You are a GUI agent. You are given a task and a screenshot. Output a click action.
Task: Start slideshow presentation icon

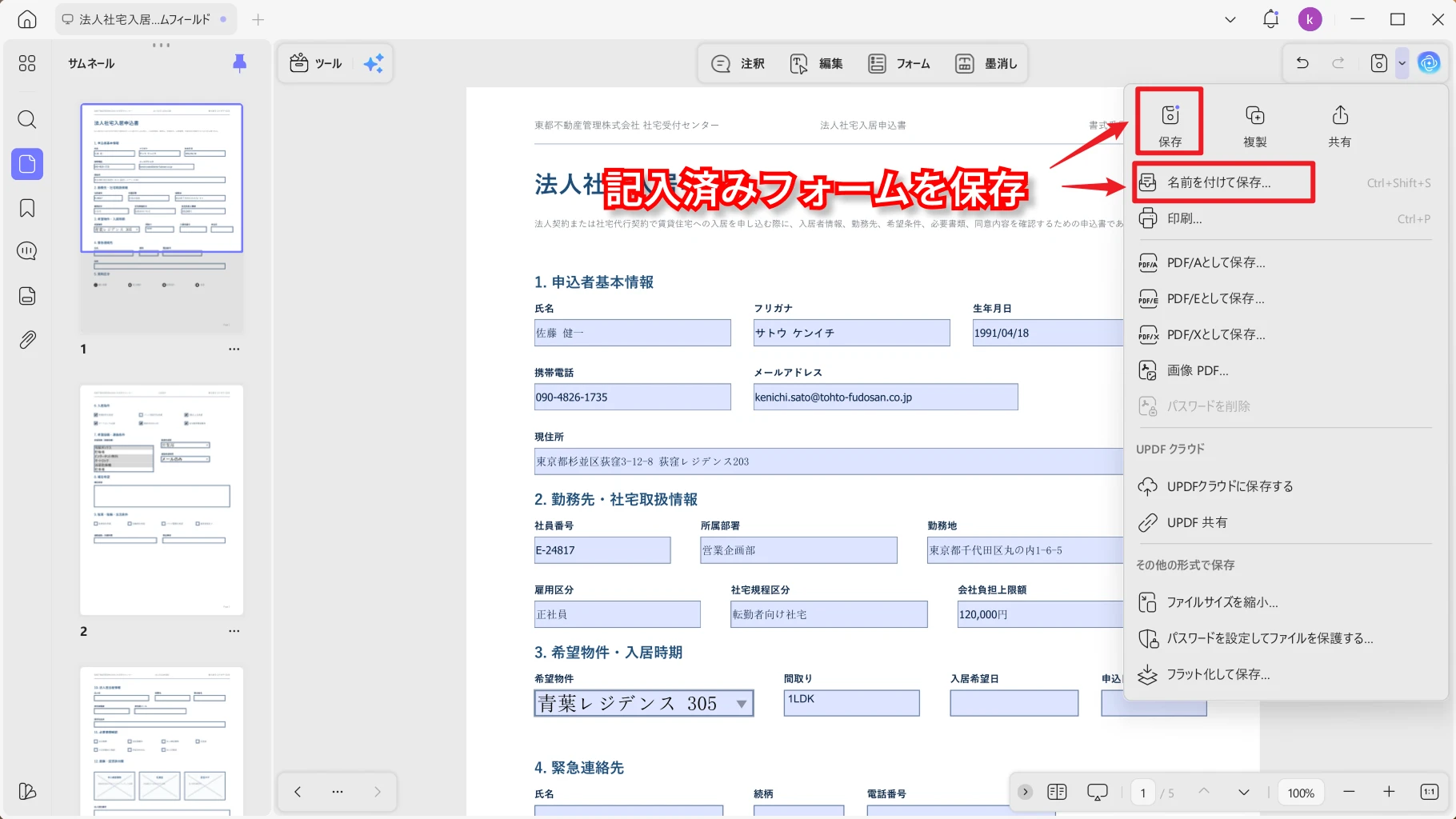pos(1097,792)
